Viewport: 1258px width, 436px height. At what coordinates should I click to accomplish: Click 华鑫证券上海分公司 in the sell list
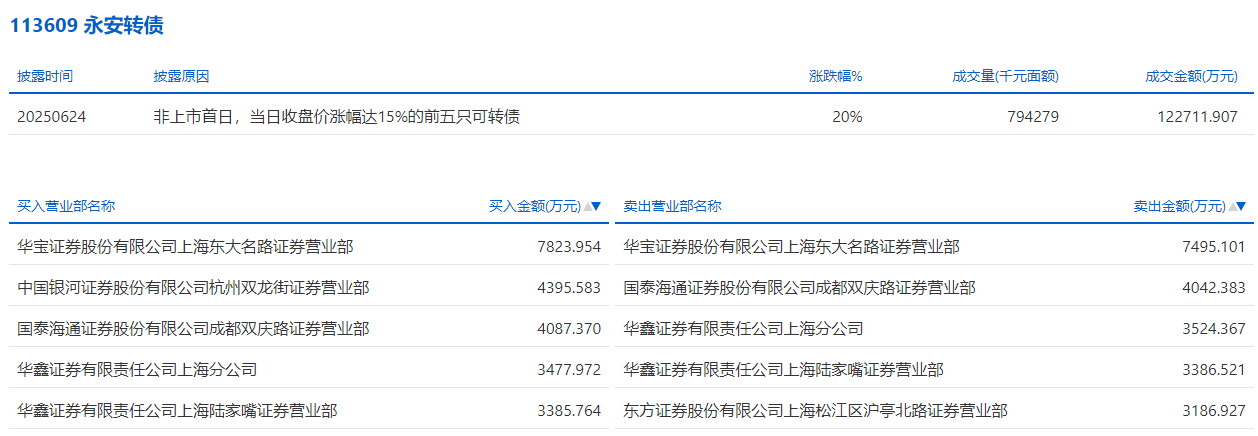(743, 329)
